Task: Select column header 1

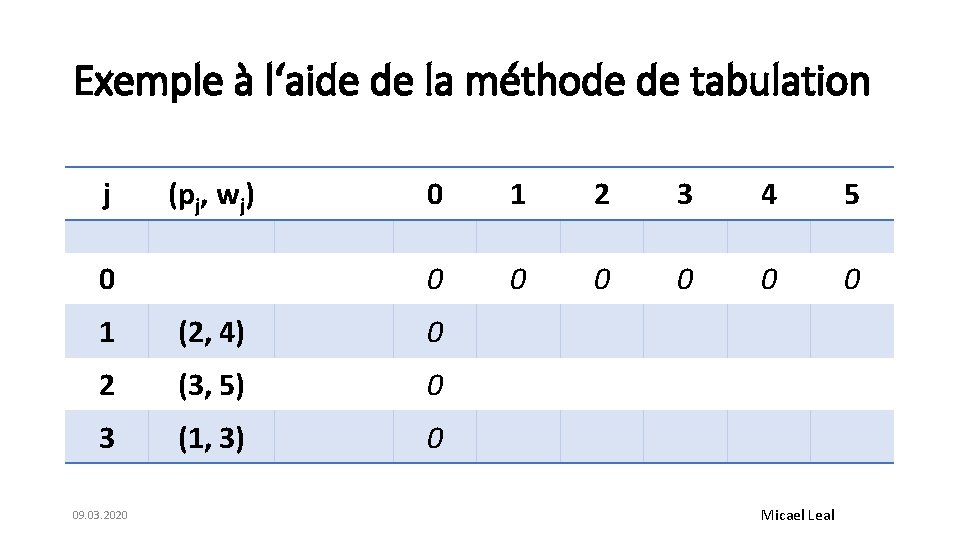Action: click(518, 195)
